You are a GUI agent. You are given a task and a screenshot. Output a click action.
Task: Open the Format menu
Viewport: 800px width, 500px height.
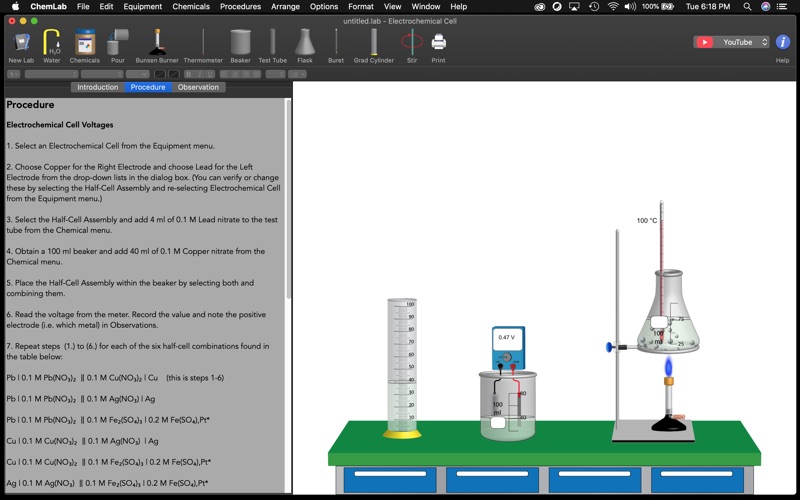click(x=361, y=7)
